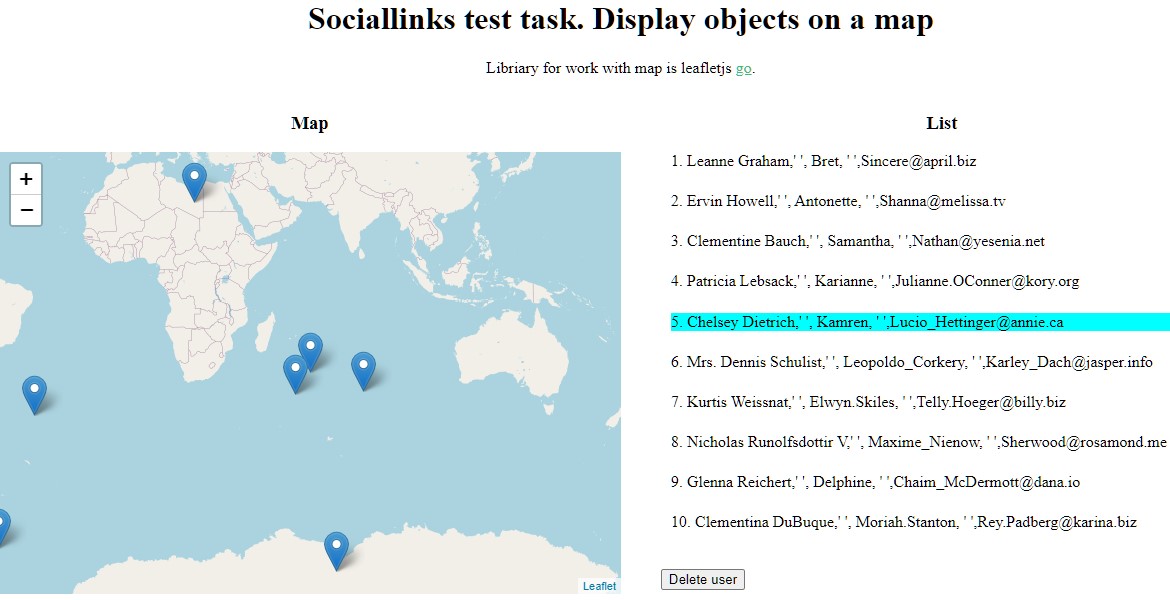Viewport: 1170px width, 600px height.
Task: Select Mrs. Dennis Schulist in list
Action: point(912,362)
